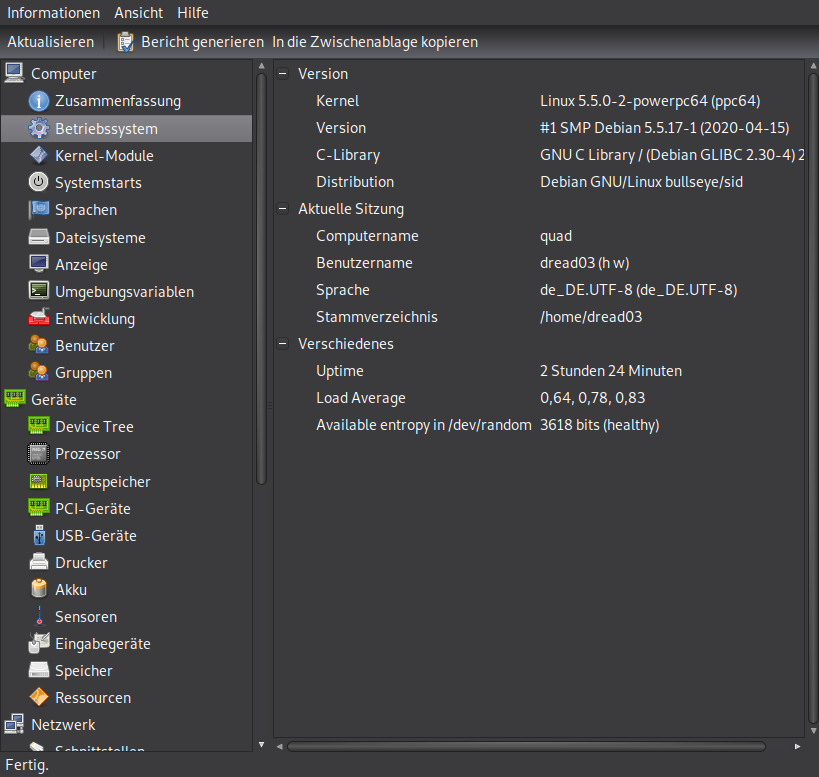Open the Device Tree icon
Viewport: 819px width, 777px height.
tap(39, 426)
